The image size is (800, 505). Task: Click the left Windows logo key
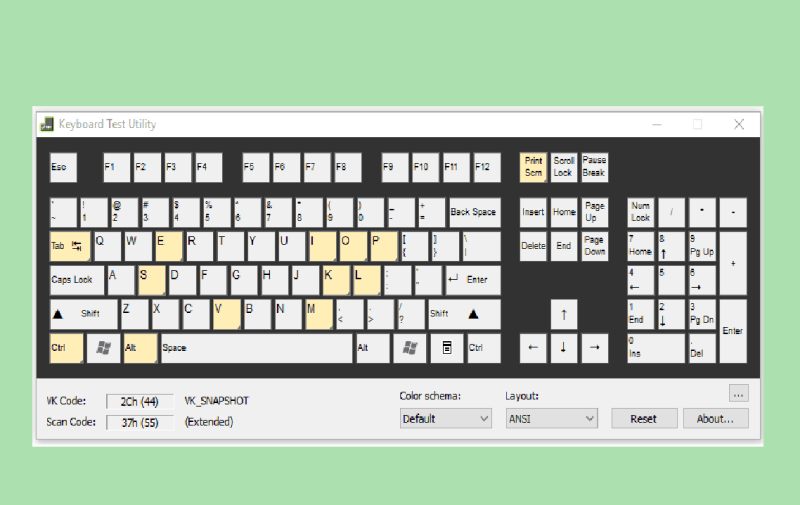[104, 348]
